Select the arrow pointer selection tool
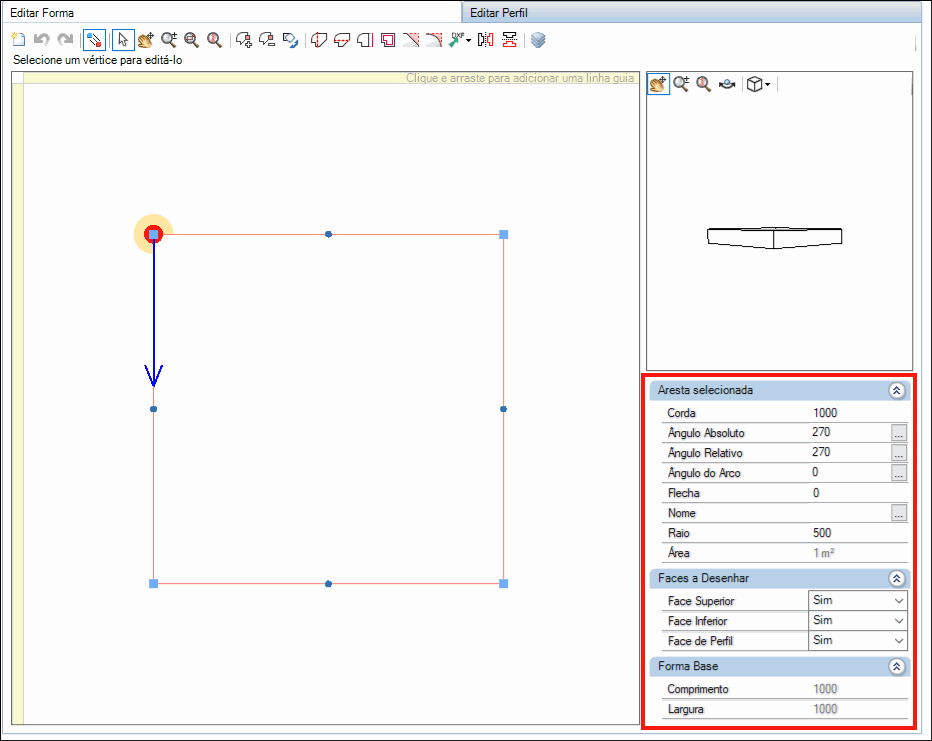932x741 pixels. tap(123, 40)
